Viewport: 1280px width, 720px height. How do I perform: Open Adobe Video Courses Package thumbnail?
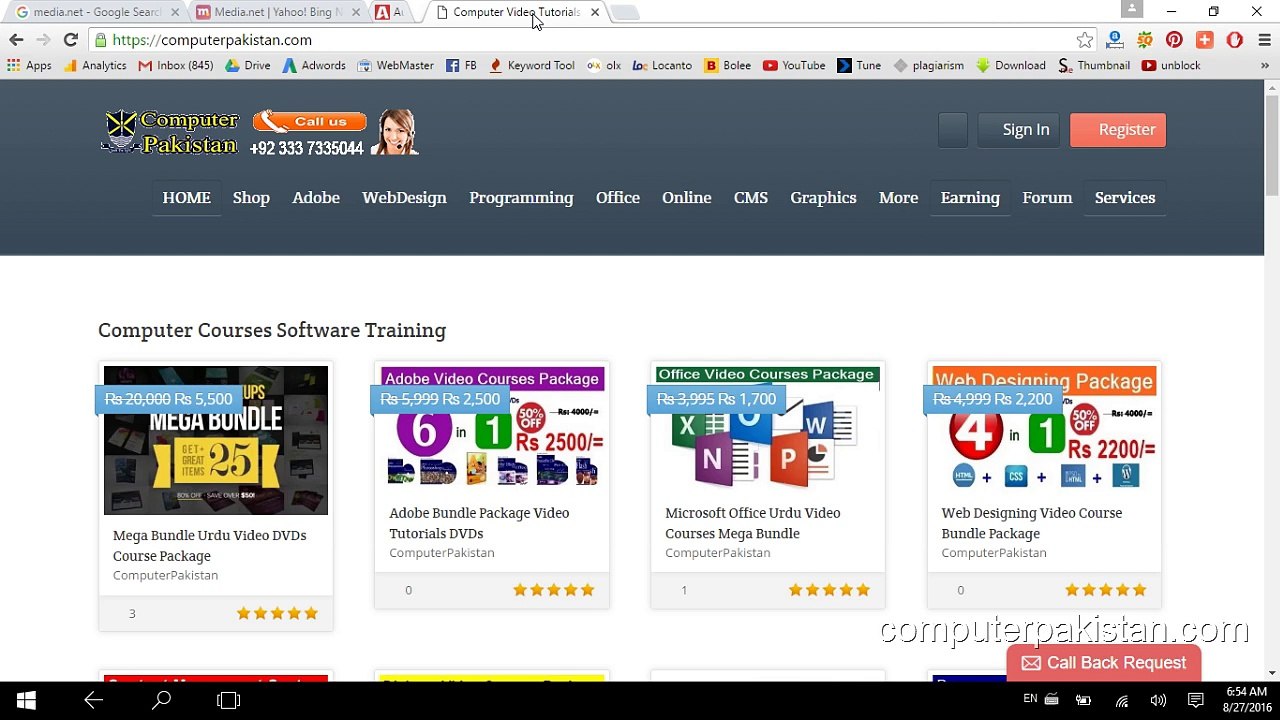tap(492, 428)
